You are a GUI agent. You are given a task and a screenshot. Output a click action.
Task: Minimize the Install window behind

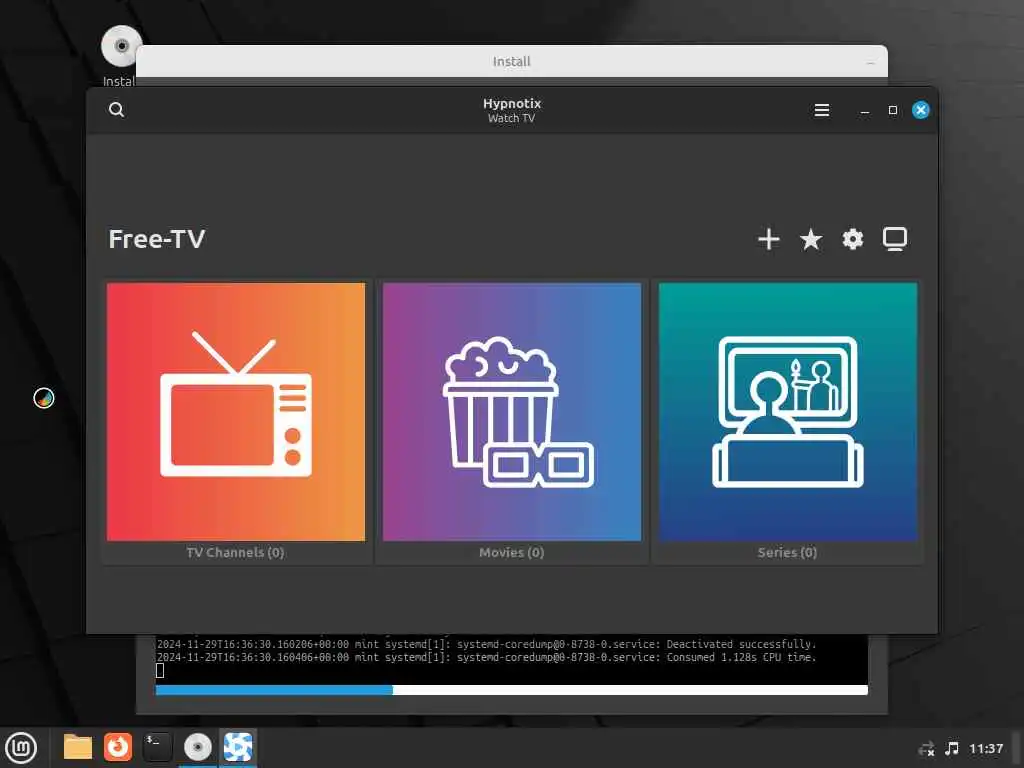pos(871,63)
